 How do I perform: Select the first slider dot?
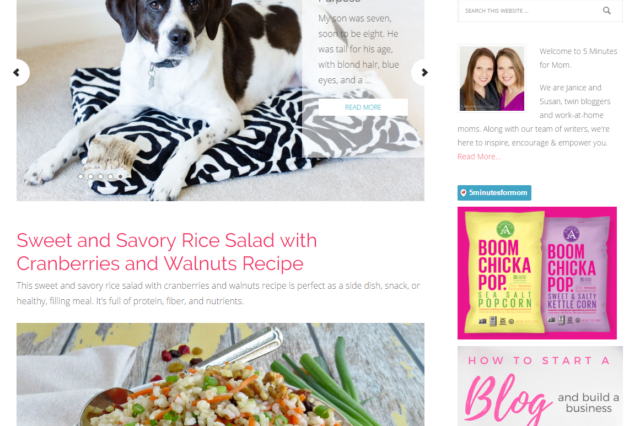click(x=81, y=176)
